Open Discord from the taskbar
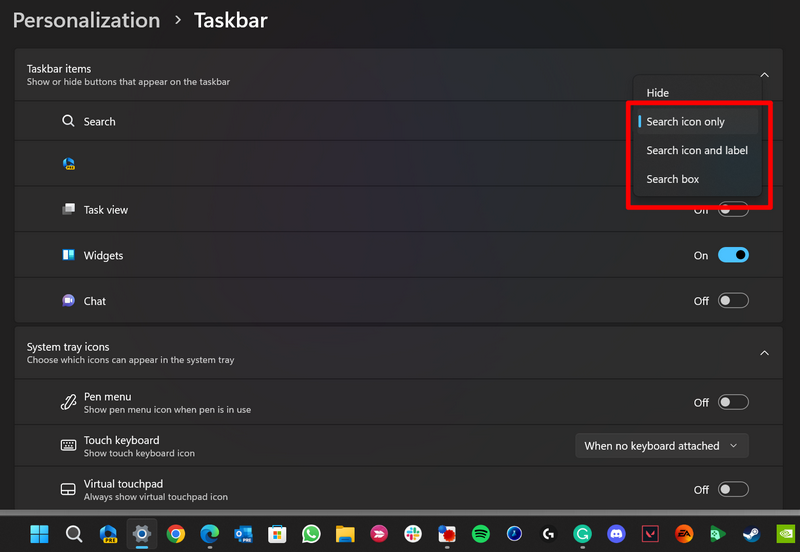The image size is (800, 552). click(616, 534)
